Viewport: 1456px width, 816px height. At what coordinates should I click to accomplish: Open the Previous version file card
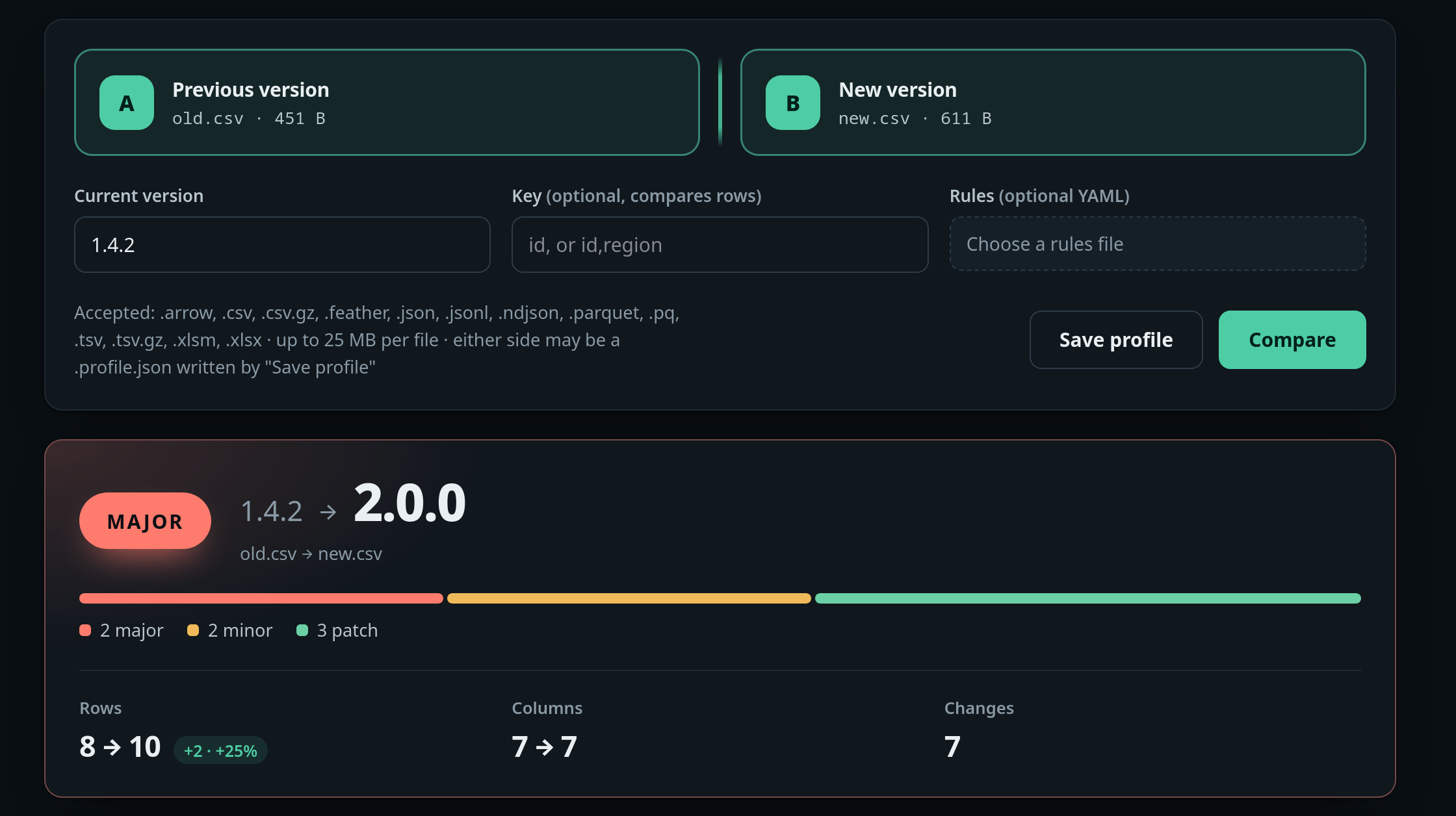387,102
